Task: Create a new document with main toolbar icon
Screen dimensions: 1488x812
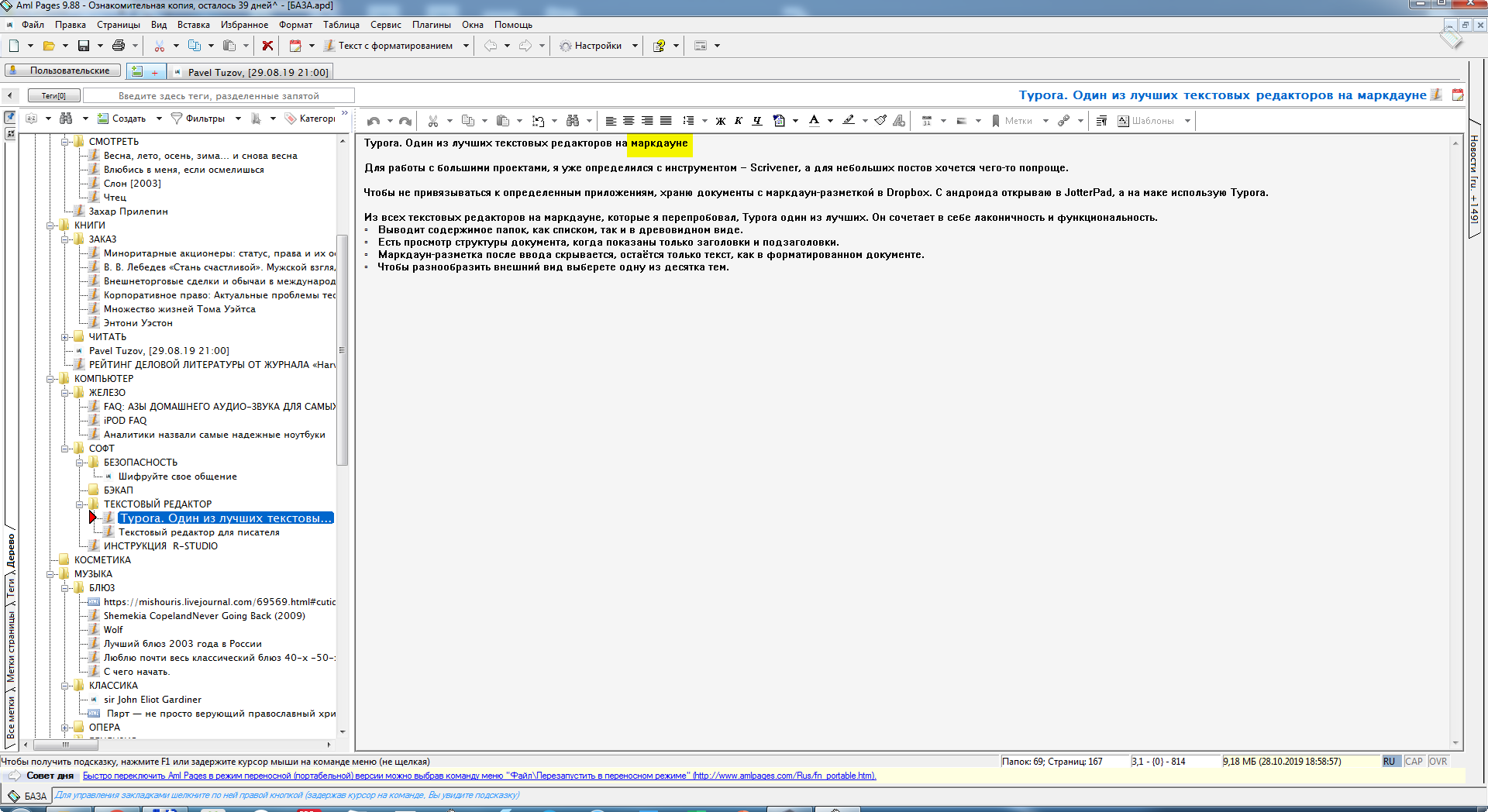Action: tap(14, 46)
